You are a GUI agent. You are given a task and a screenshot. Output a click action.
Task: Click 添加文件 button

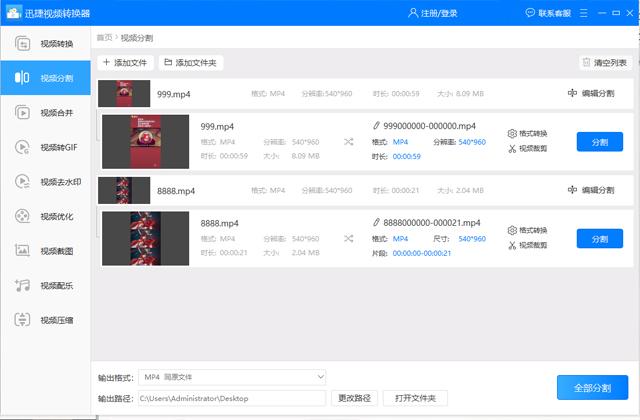pyautogui.click(x=125, y=62)
